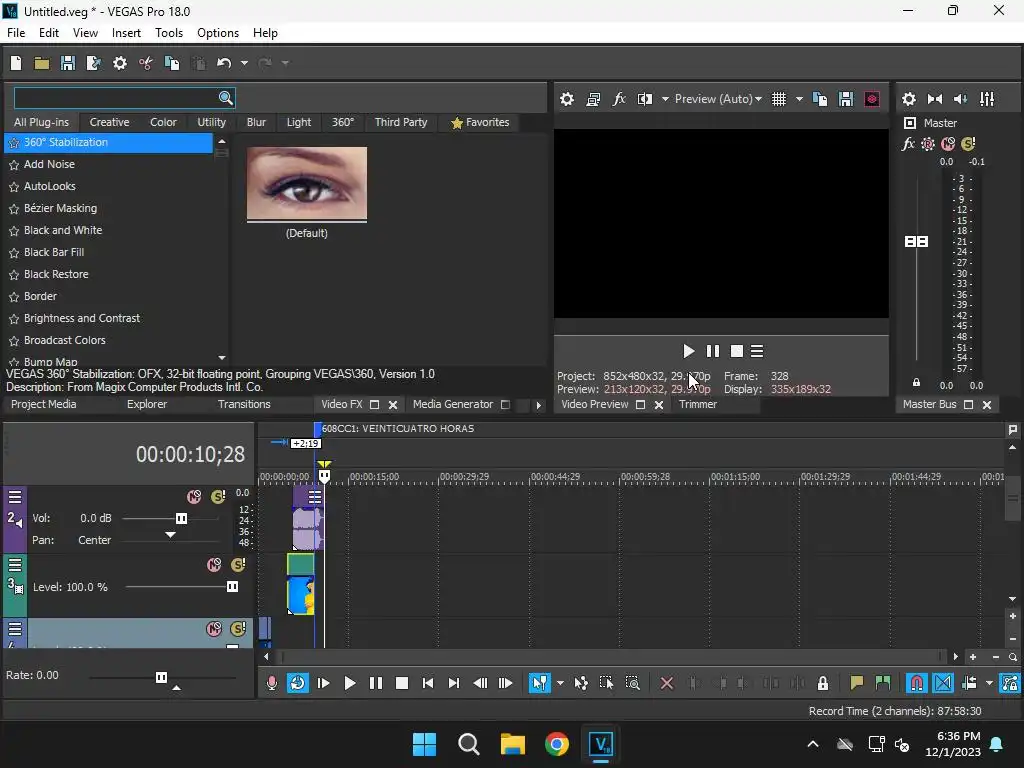Open Master Bus audio properties gear
1024x768 pixels.
click(x=908, y=99)
